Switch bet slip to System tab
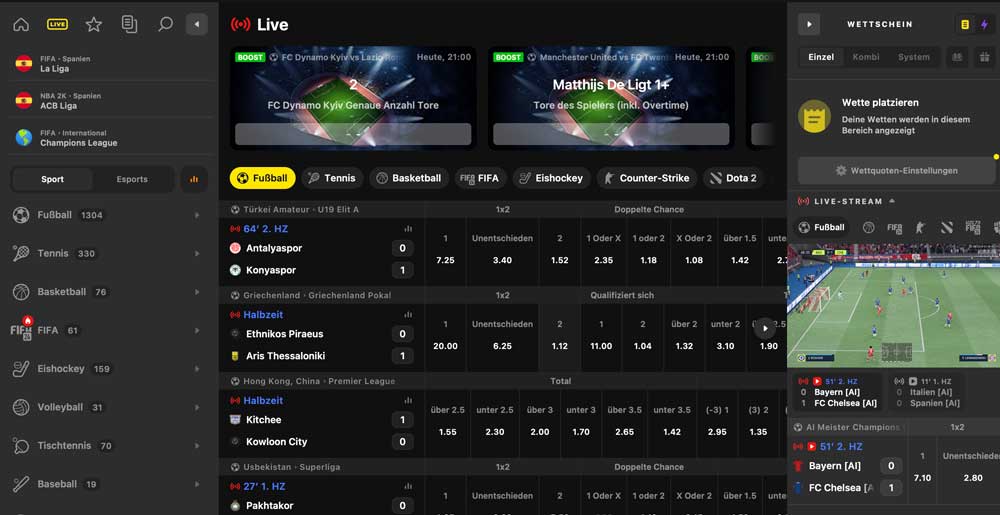This screenshot has height=515, width=1000. point(913,57)
